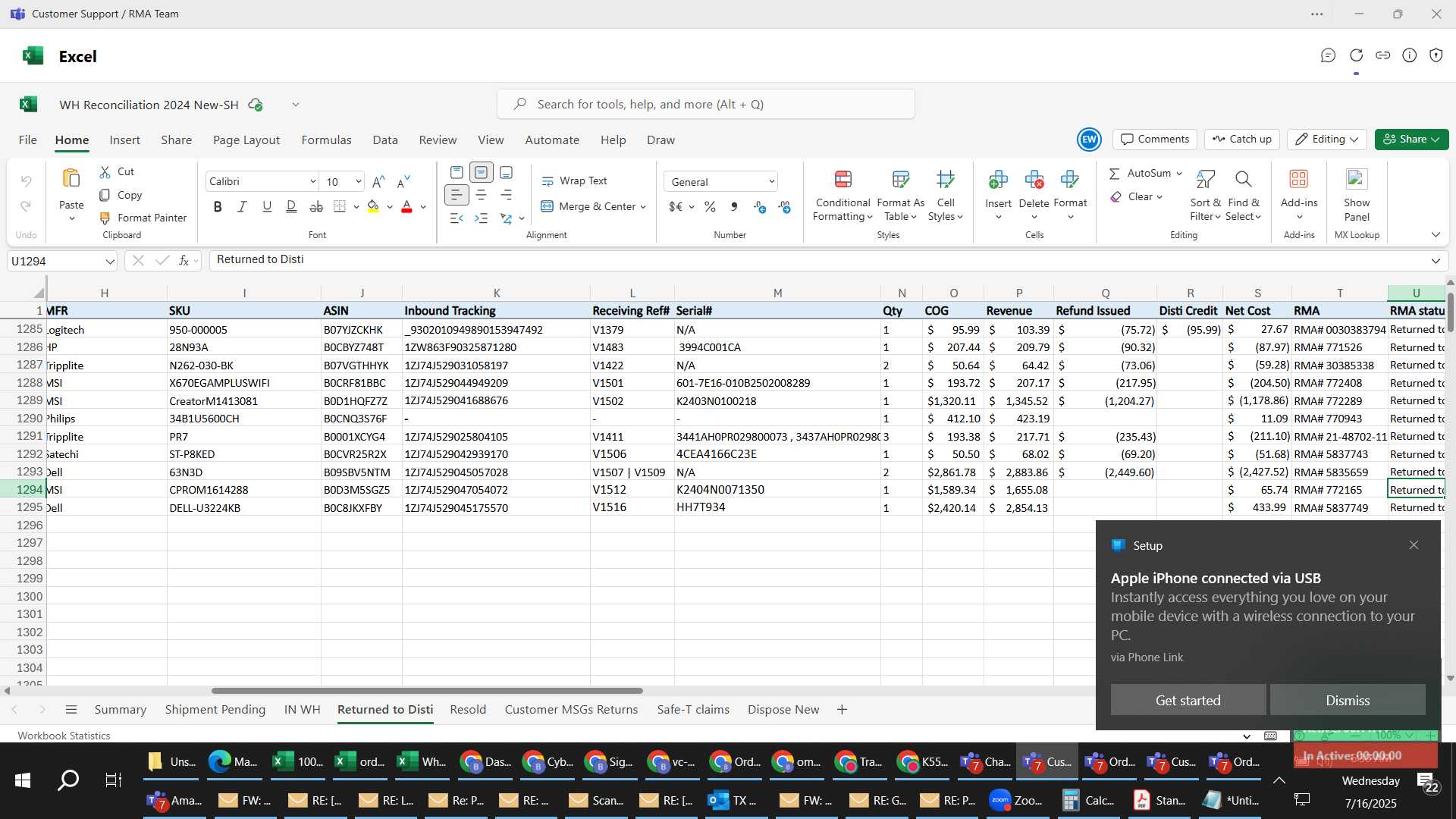Dismiss the Apple iPhone notification
The height and width of the screenshot is (819, 1456).
point(1347,701)
